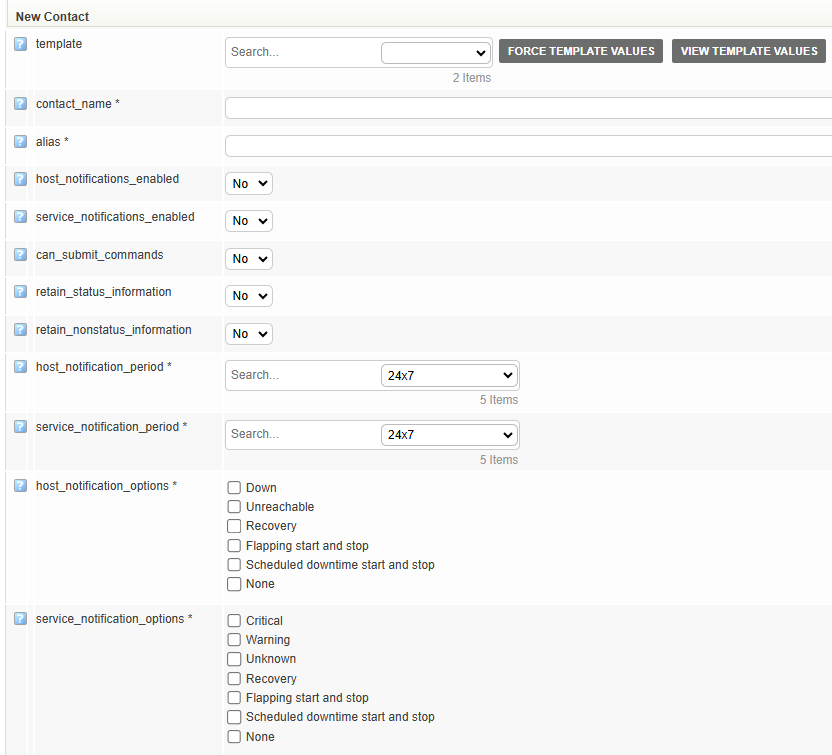832x755 pixels.
Task: Expand the retain_nonstatus_information dropdown
Action: click(249, 334)
